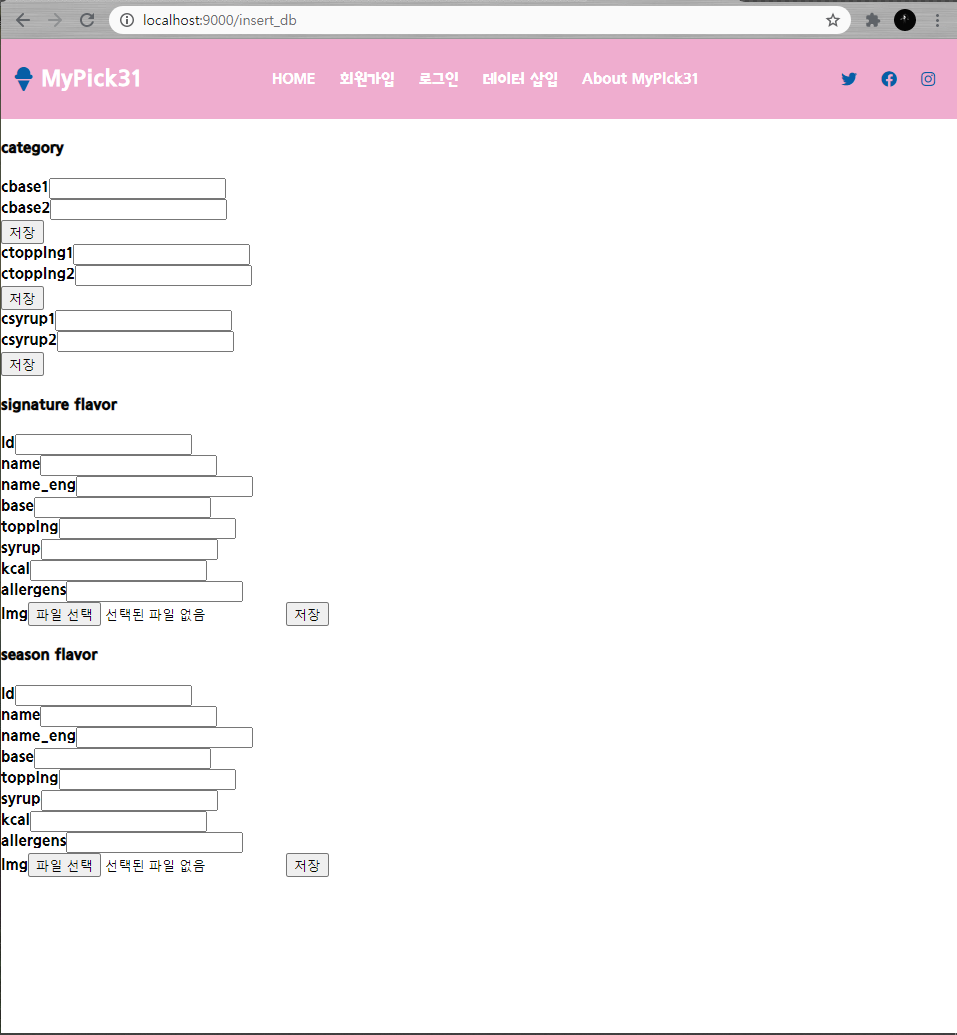The width and height of the screenshot is (957, 1035).
Task: Open Chrome three-dot menu
Action: pos(937,20)
